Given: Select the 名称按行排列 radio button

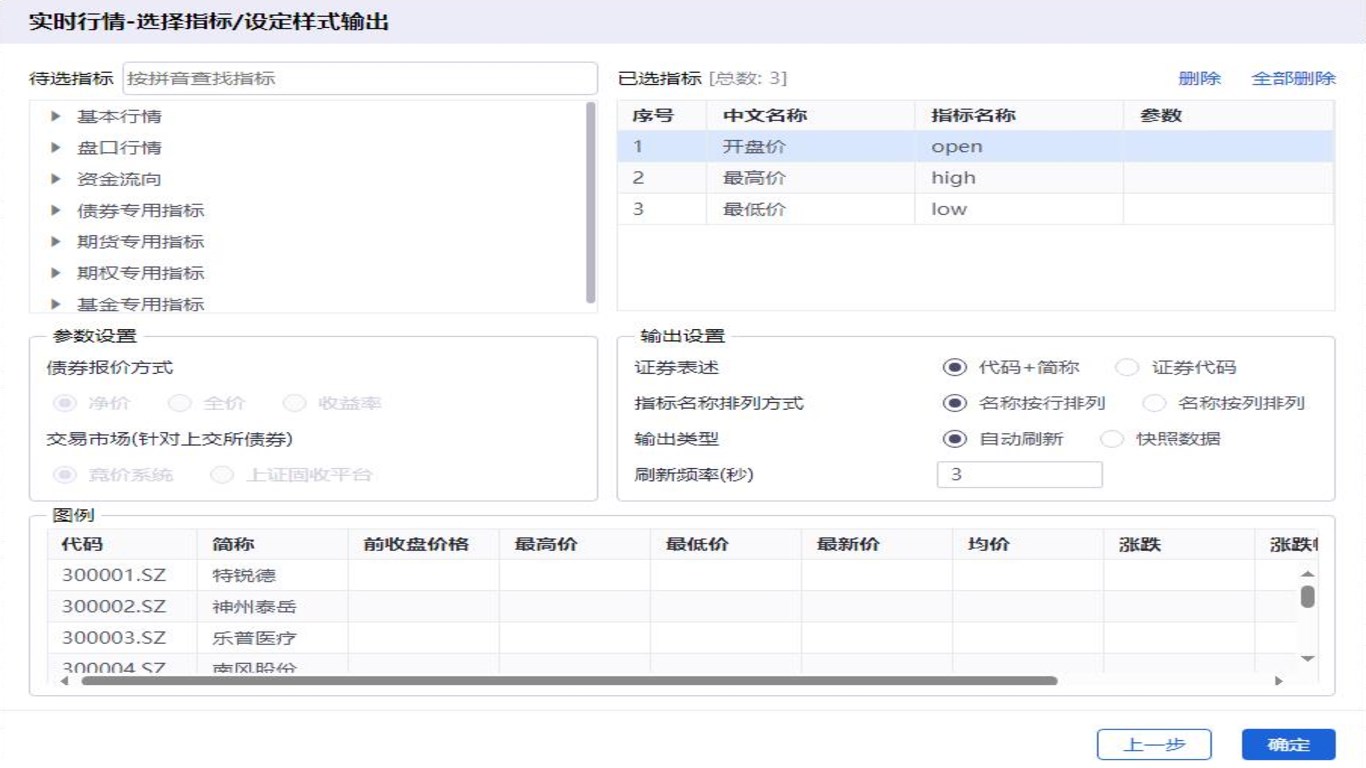Looking at the screenshot, I should [955, 403].
